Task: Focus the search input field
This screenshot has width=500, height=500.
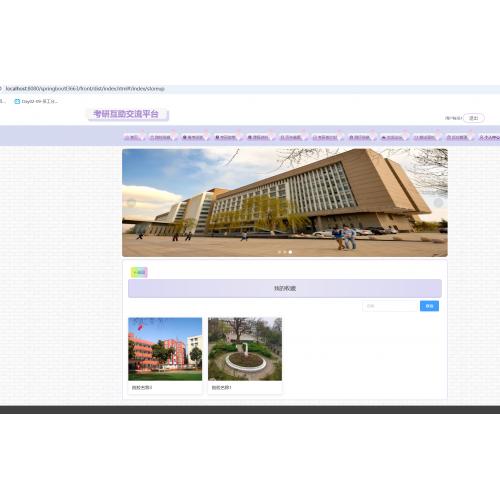Action: coord(391,306)
